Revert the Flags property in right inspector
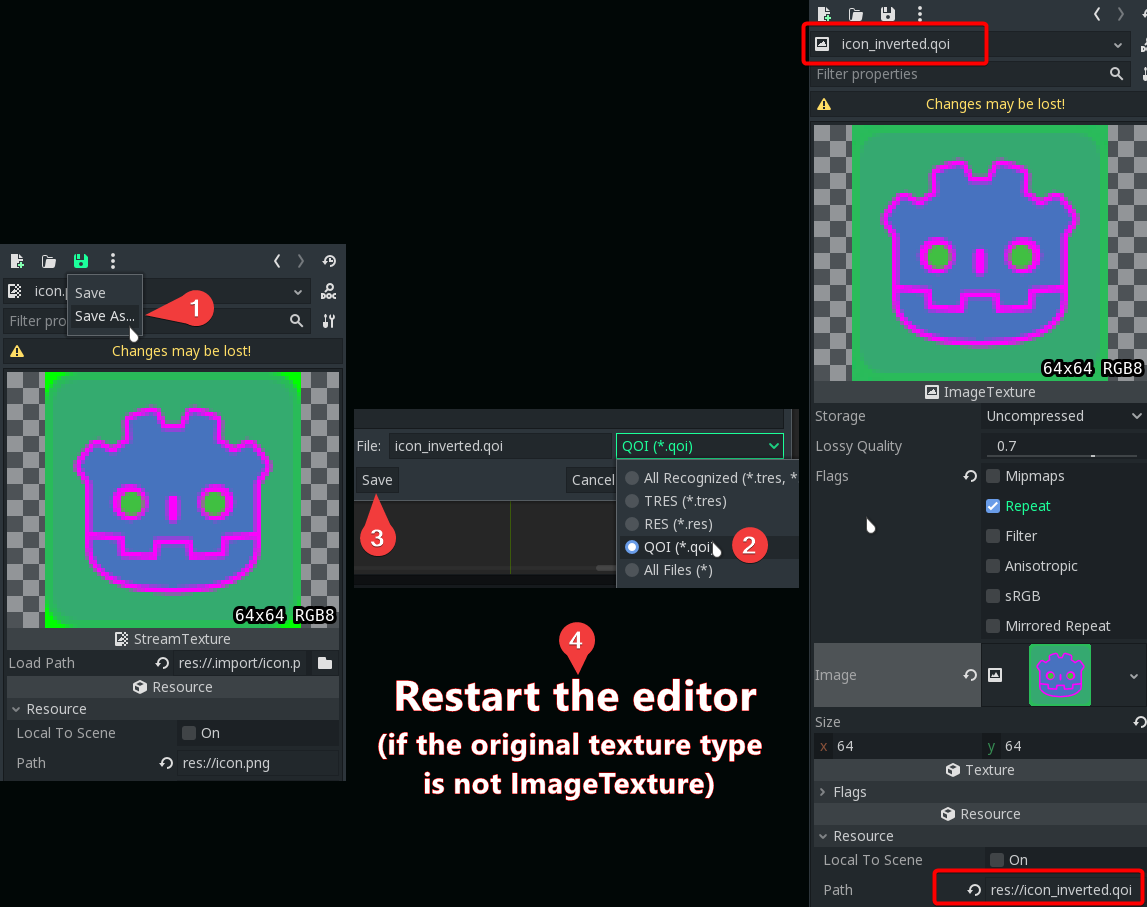This screenshot has height=907, width=1147. tap(970, 476)
